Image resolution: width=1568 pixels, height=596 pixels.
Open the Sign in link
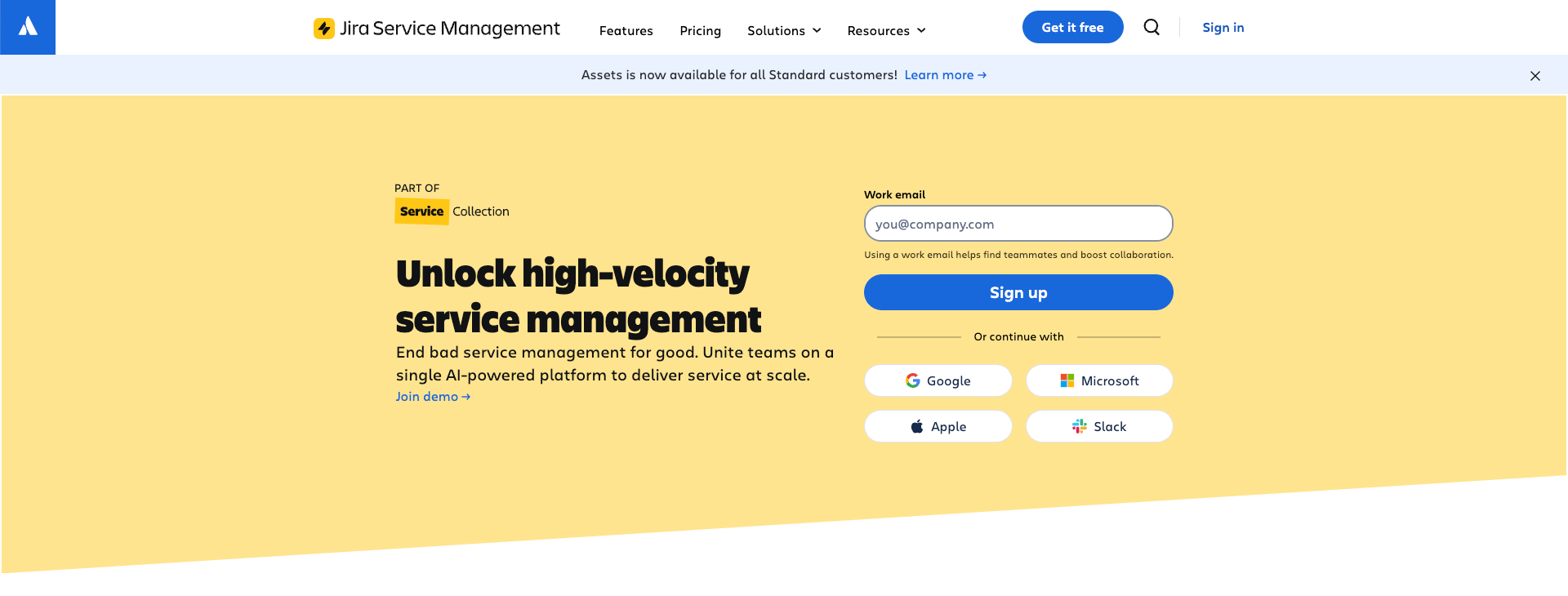click(x=1223, y=27)
